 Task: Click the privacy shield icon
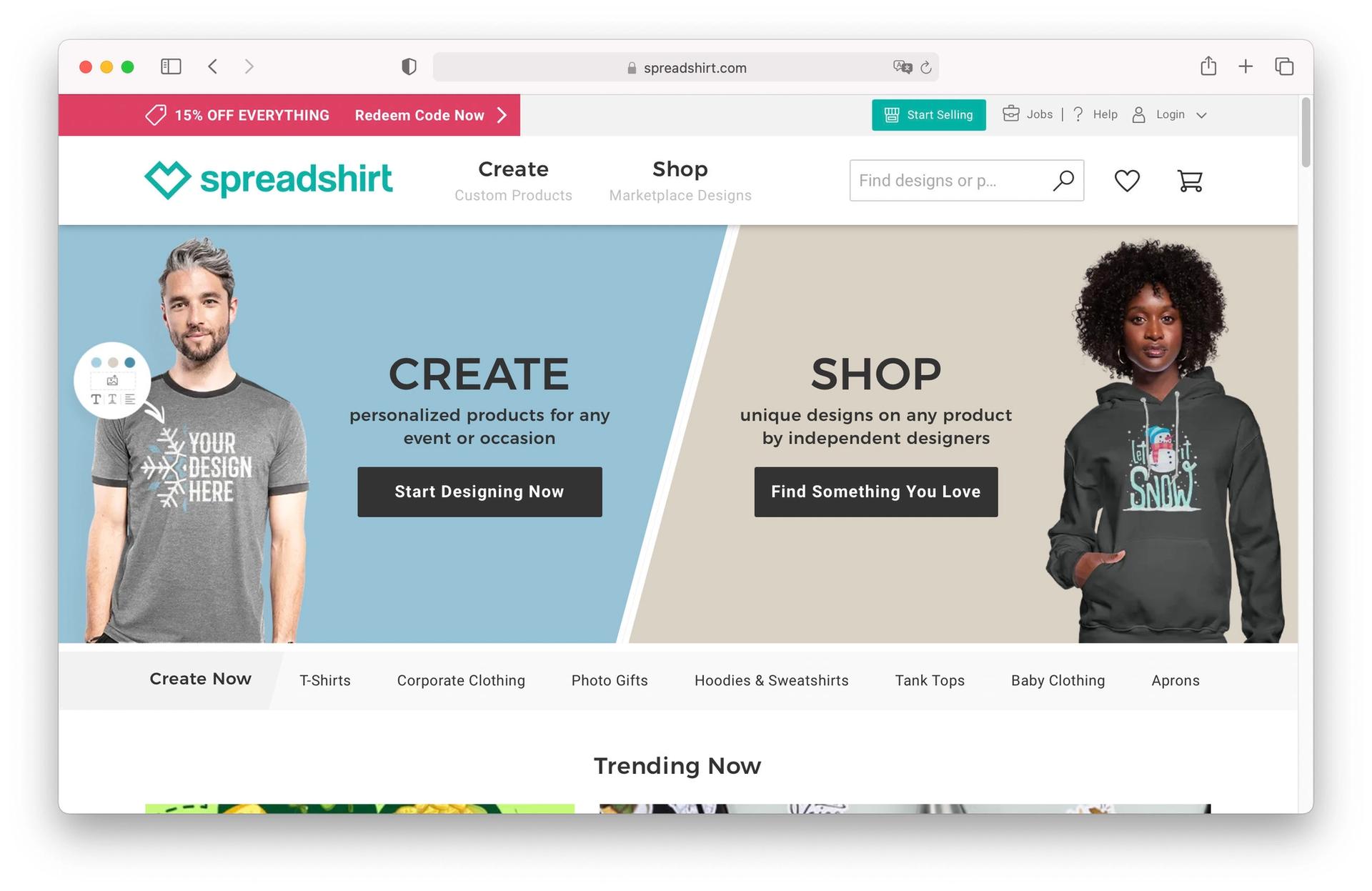tap(409, 67)
